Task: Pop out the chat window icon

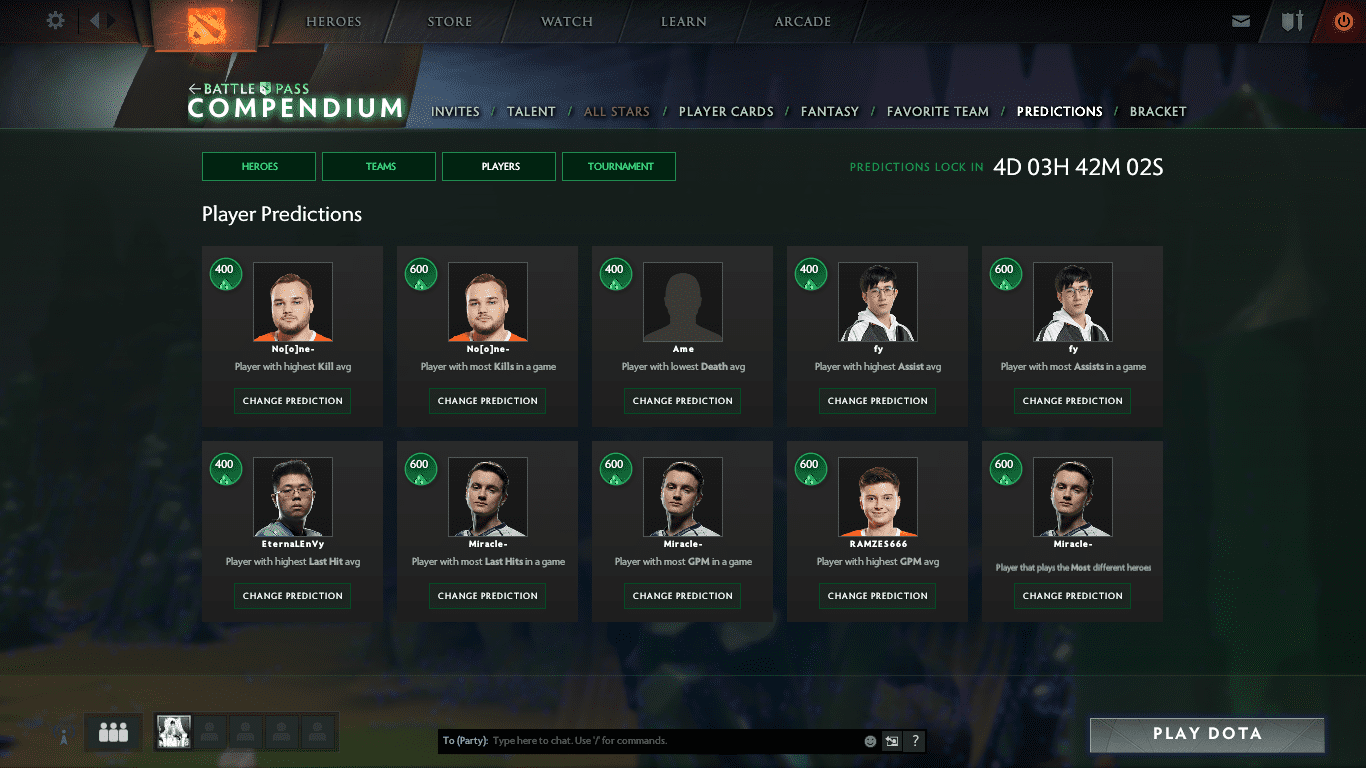Action: [x=891, y=741]
